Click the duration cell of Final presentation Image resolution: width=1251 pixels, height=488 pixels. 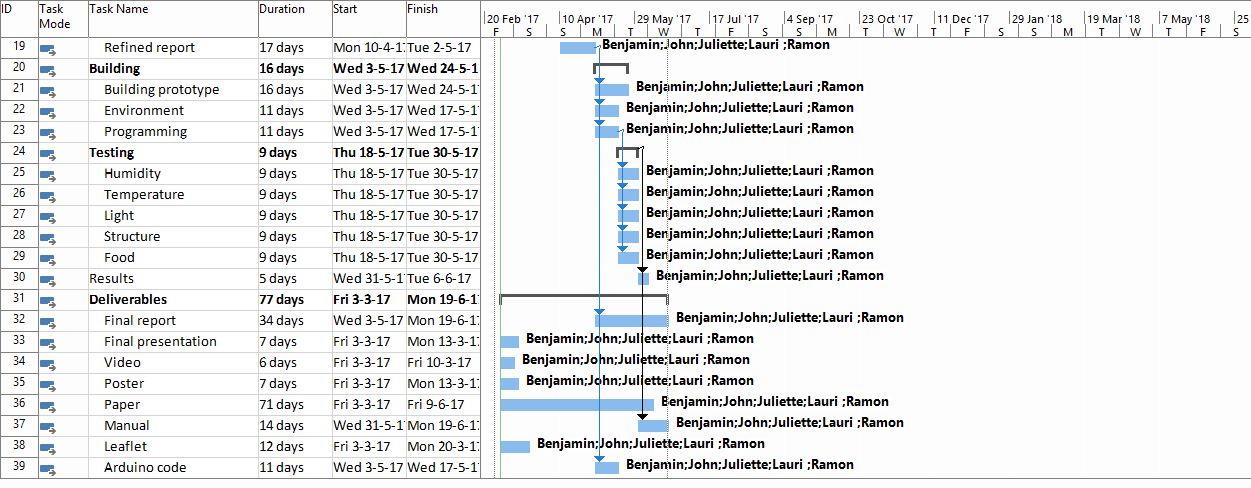point(294,342)
